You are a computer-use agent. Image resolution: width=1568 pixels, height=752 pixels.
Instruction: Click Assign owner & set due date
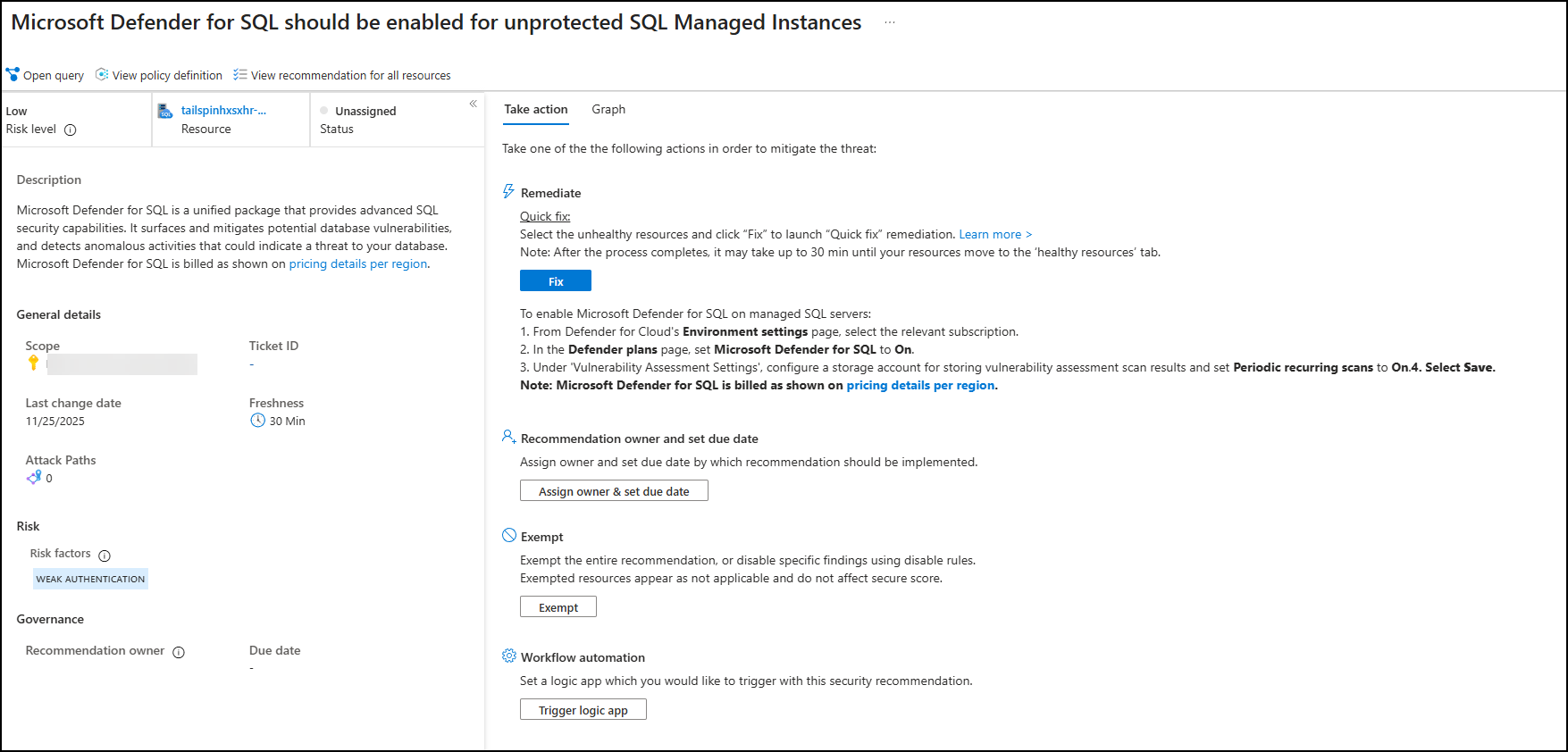[614, 491]
